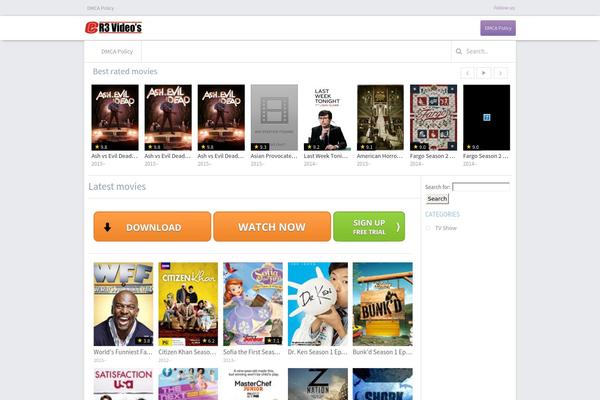600x400 pixels.
Task: Open the Z Nation poster
Action: coord(318,384)
